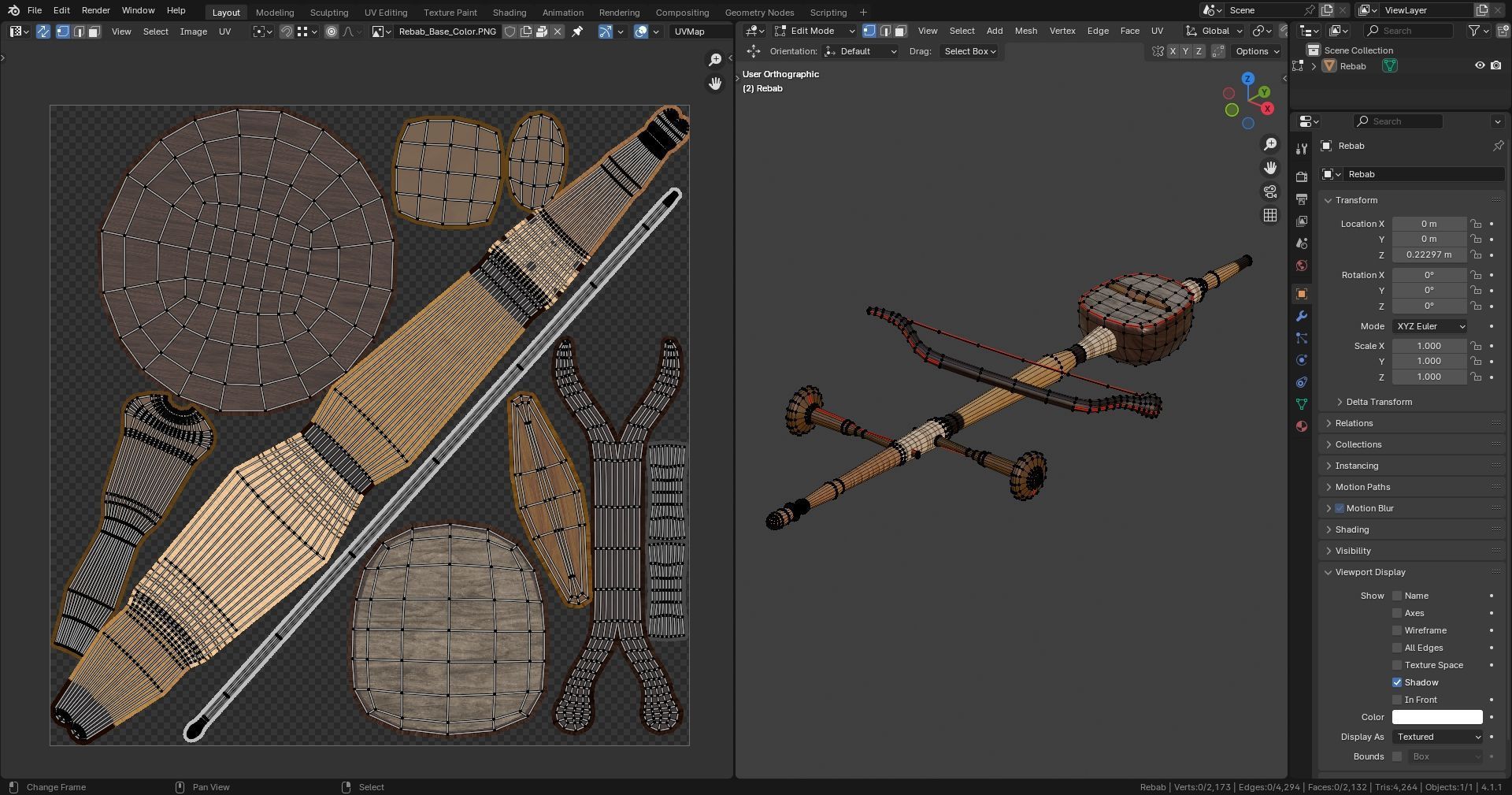Viewport: 1512px width, 795px height.
Task: Open the Display As Textured dropdown
Action: (x=1438, y=737)
